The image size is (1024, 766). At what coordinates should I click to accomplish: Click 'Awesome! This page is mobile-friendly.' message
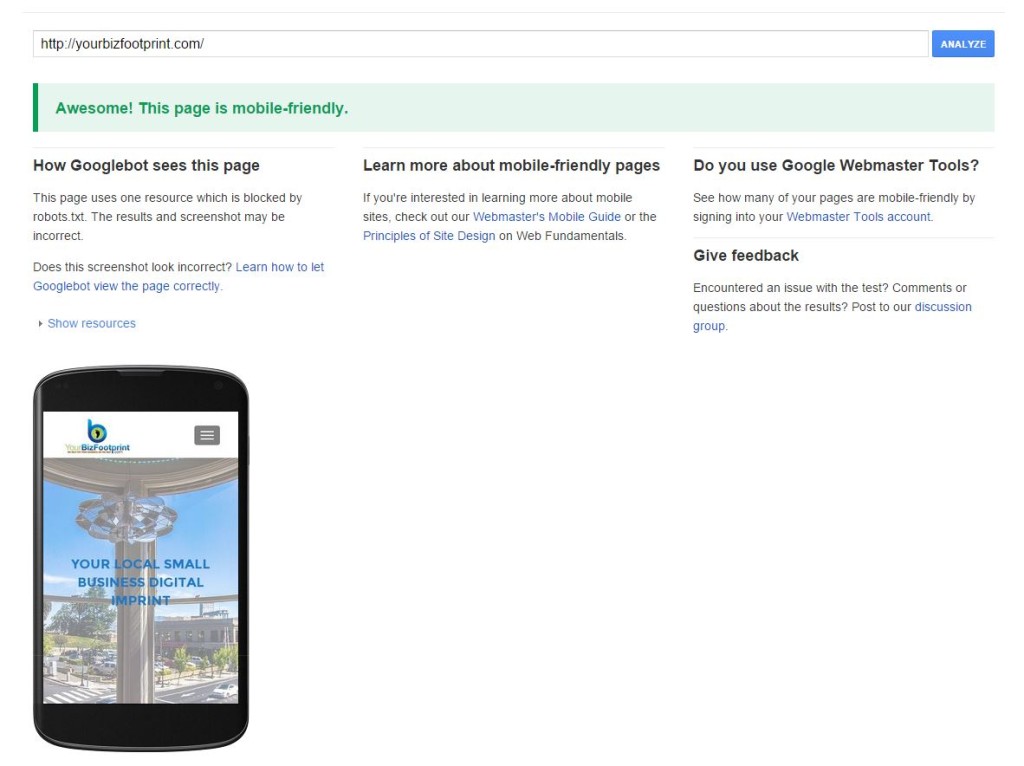coord(202,108)
